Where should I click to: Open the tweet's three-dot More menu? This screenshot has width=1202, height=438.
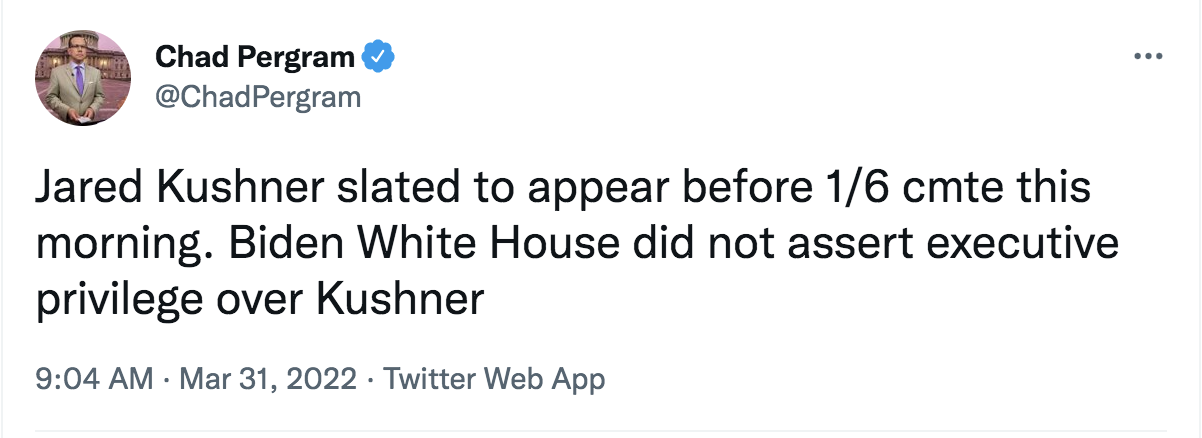pyautogui.click(x=1148, y=58)
